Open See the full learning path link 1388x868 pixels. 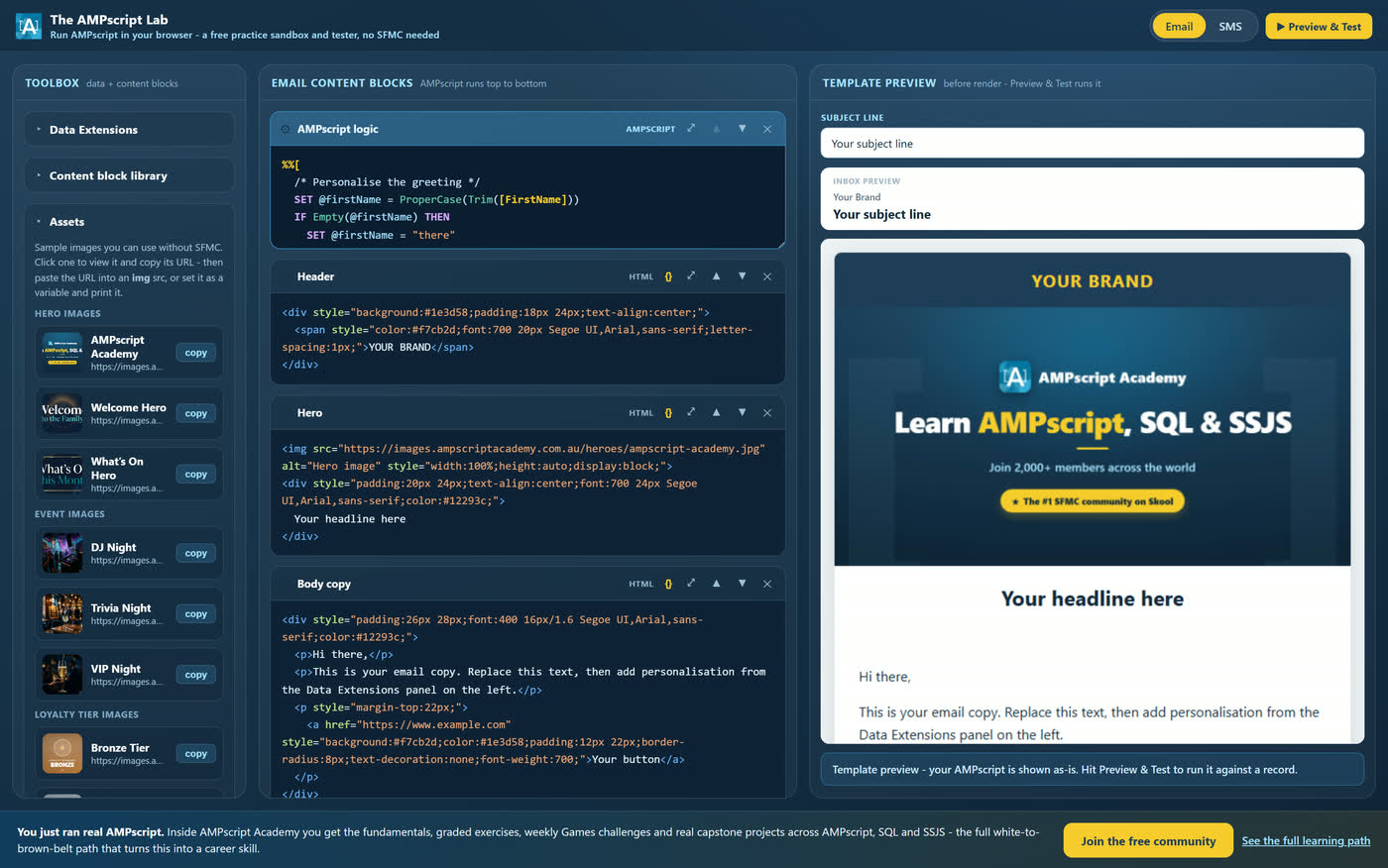tap(1306, 841)
